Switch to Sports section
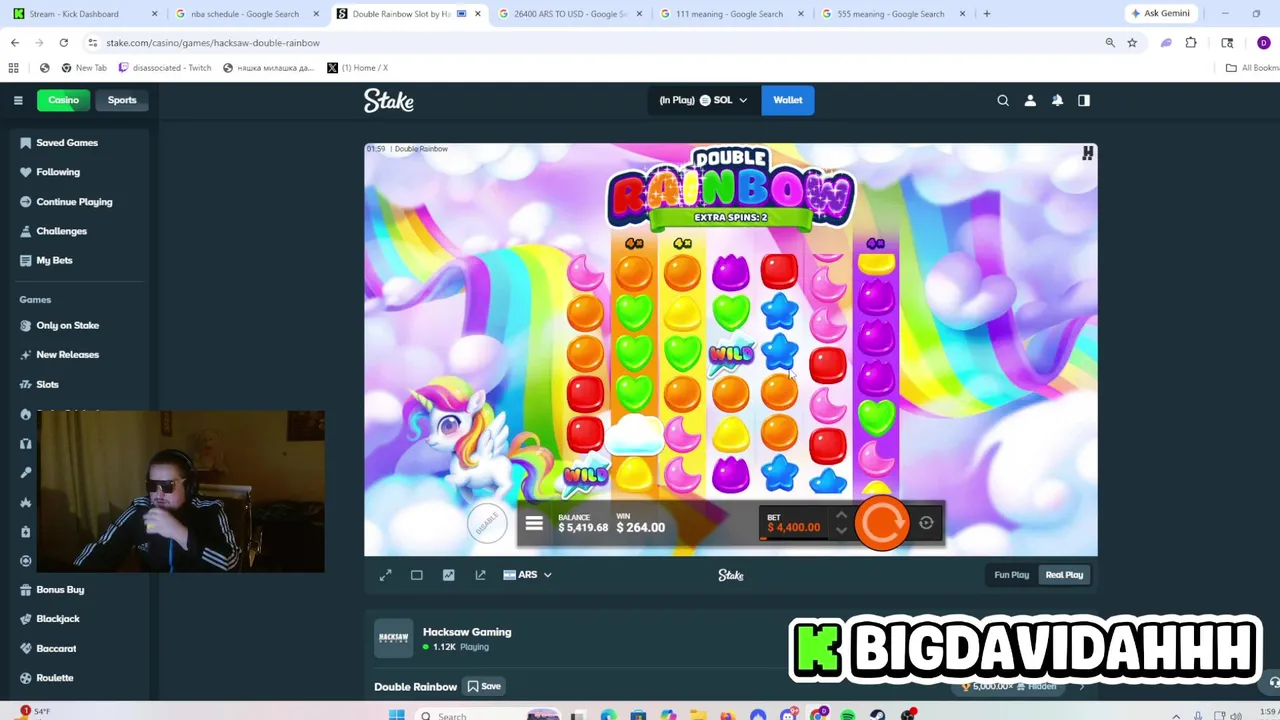Viewport: 1280px width, 720px height. (x=122, y=100)
